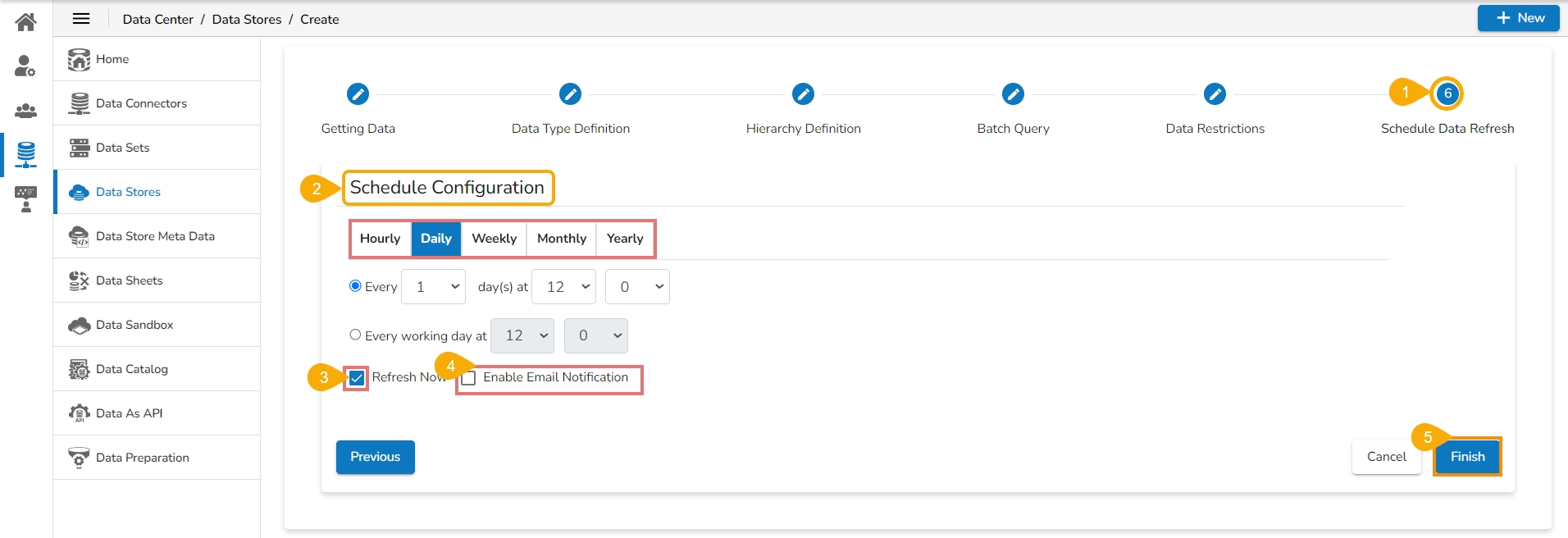1568x538 pixels.
Task: Click the Cancel button
Action: tap(1386, 457)
